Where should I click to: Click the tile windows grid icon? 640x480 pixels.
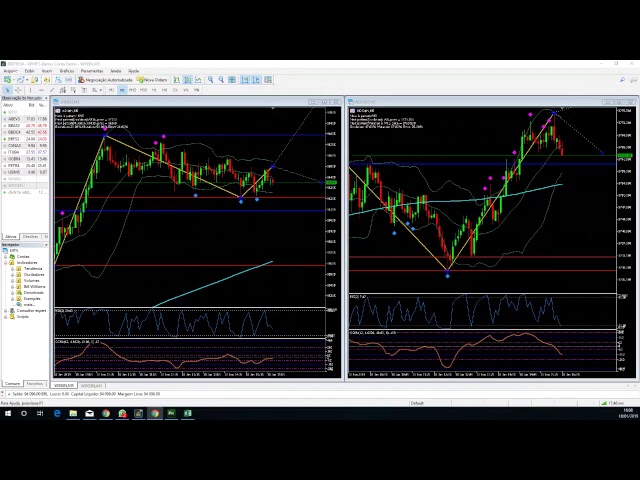click(x=232, y=80)
